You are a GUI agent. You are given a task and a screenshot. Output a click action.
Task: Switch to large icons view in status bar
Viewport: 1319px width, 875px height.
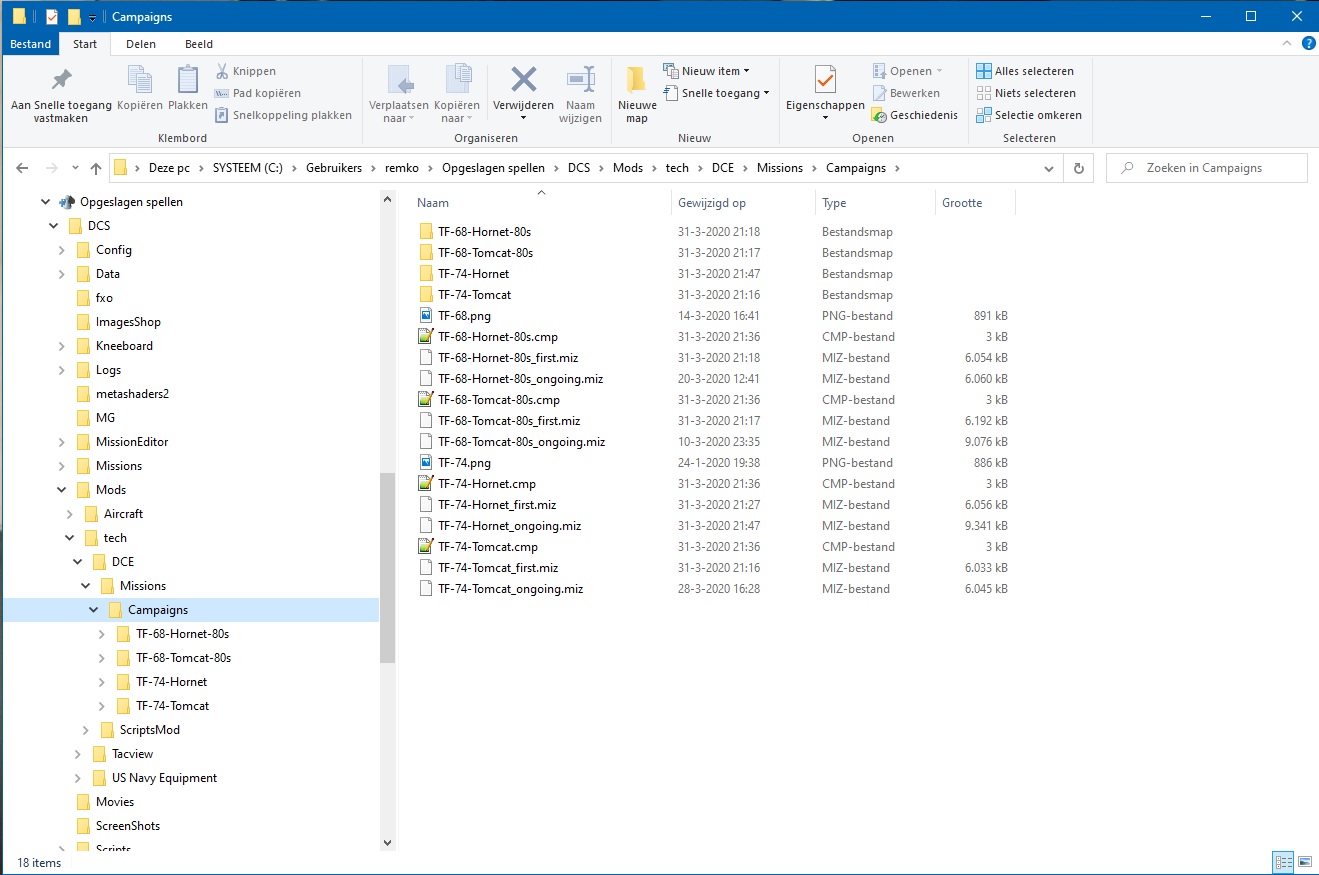tap(1304, 862)
